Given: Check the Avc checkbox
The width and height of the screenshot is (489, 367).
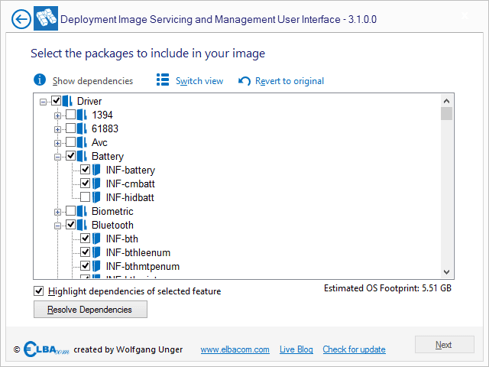Looking at the screenshot, I should tap(70, 142).
